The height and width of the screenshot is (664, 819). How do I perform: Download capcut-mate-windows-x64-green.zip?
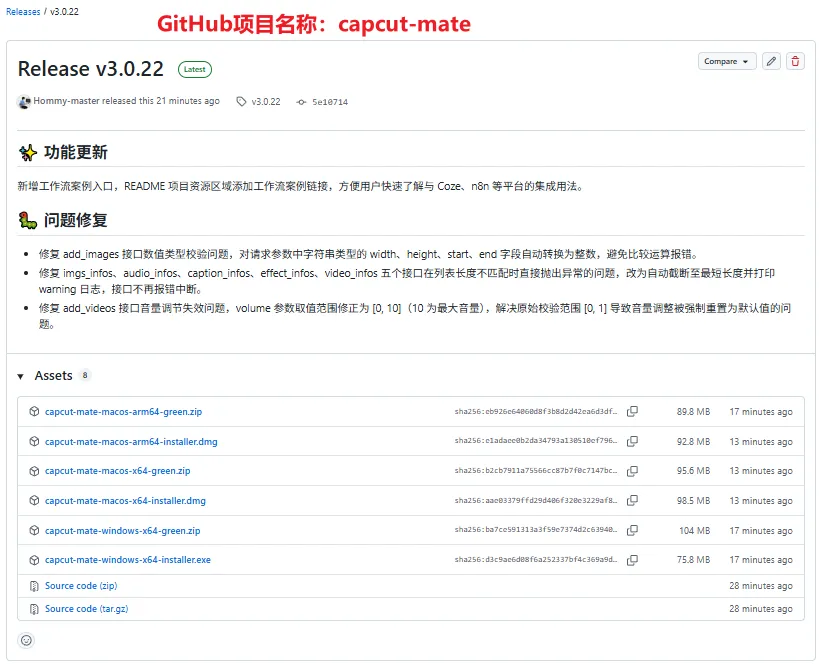point(123,530)
